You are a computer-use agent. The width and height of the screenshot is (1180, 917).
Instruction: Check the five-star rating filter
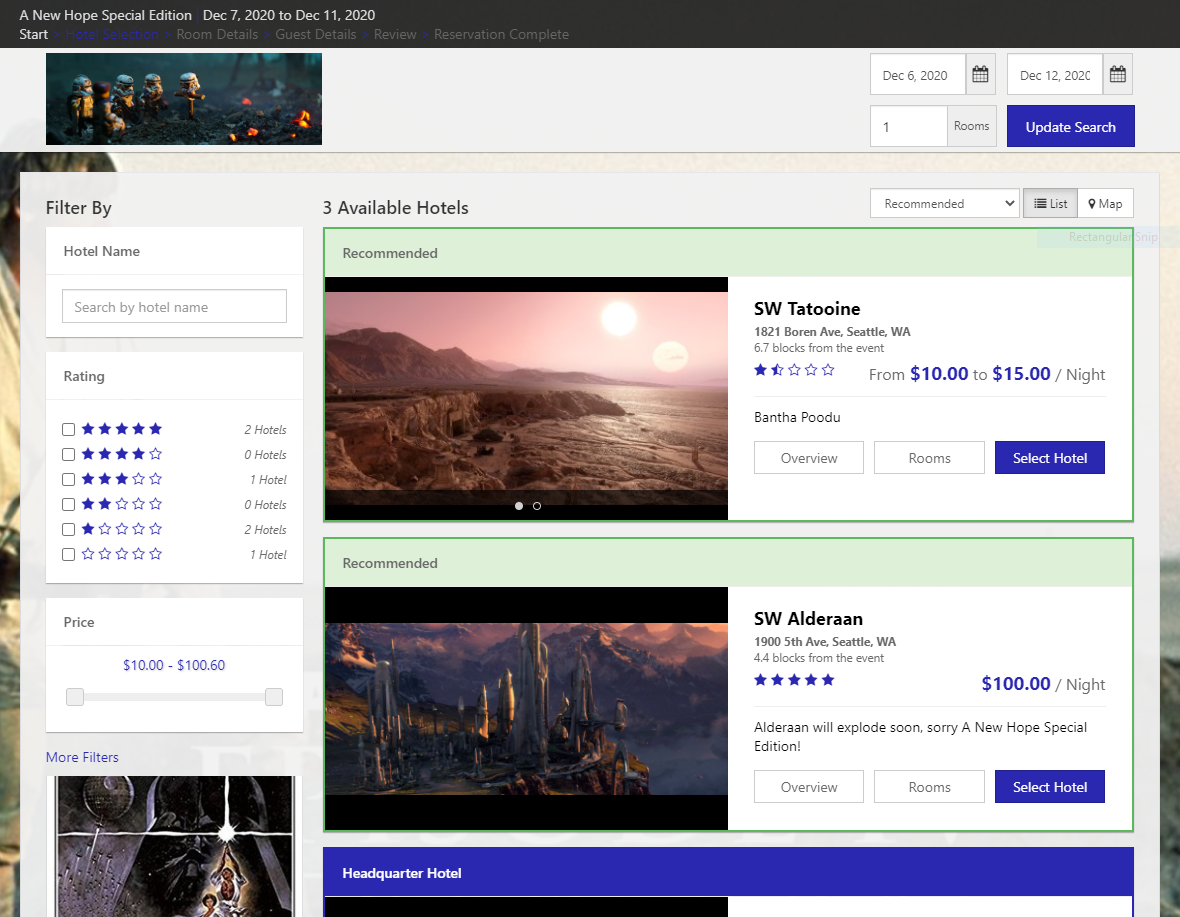[x=68, y=430]
